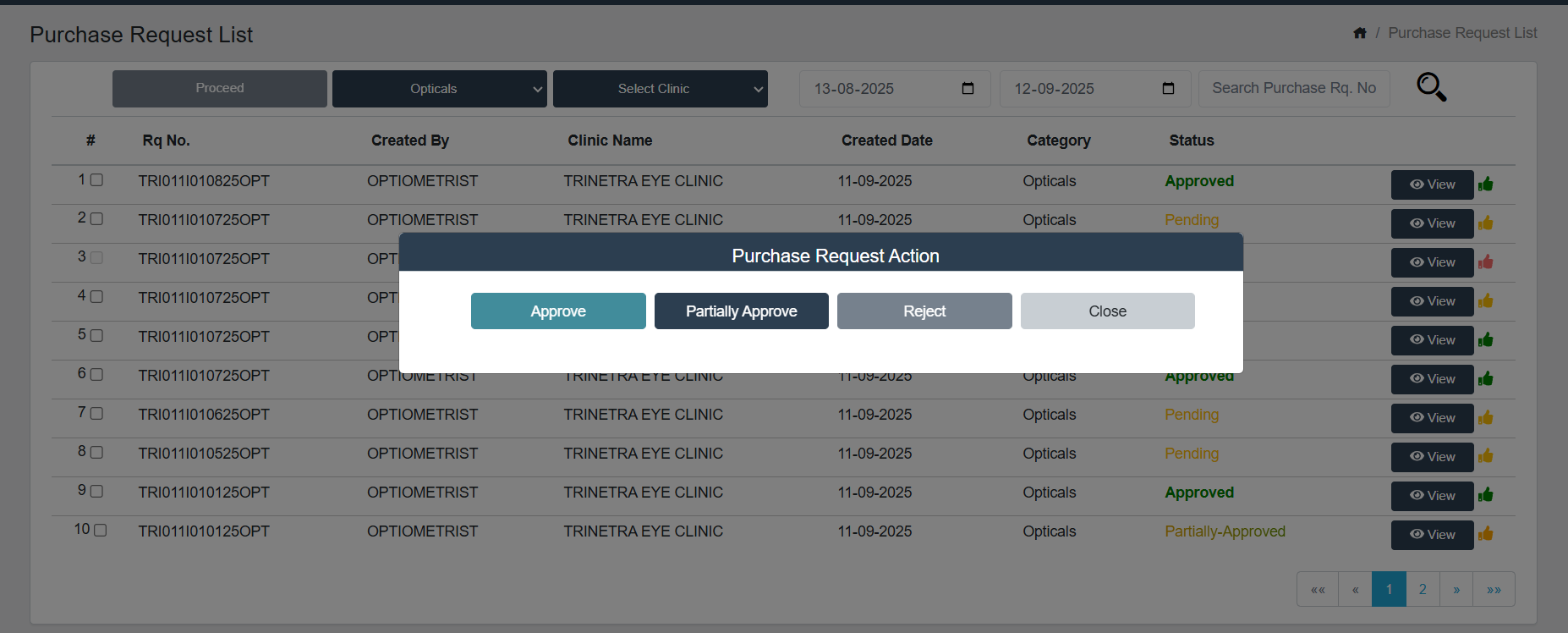The width and height of the screenshot is (1568, 633).
Task: Approve the purchase request
Action: click(558, 311)
